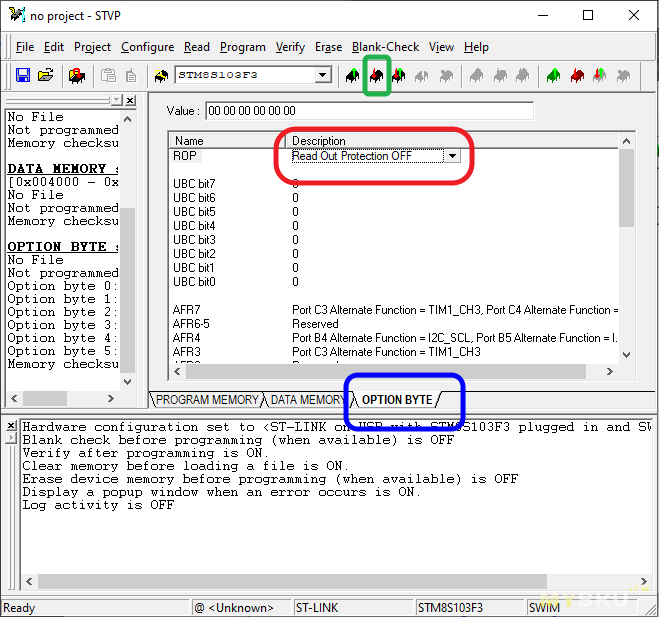Image resolution: width=659 pixels, height=617 pixels.
Task: Click the Description column header
Action: (319, 141)
